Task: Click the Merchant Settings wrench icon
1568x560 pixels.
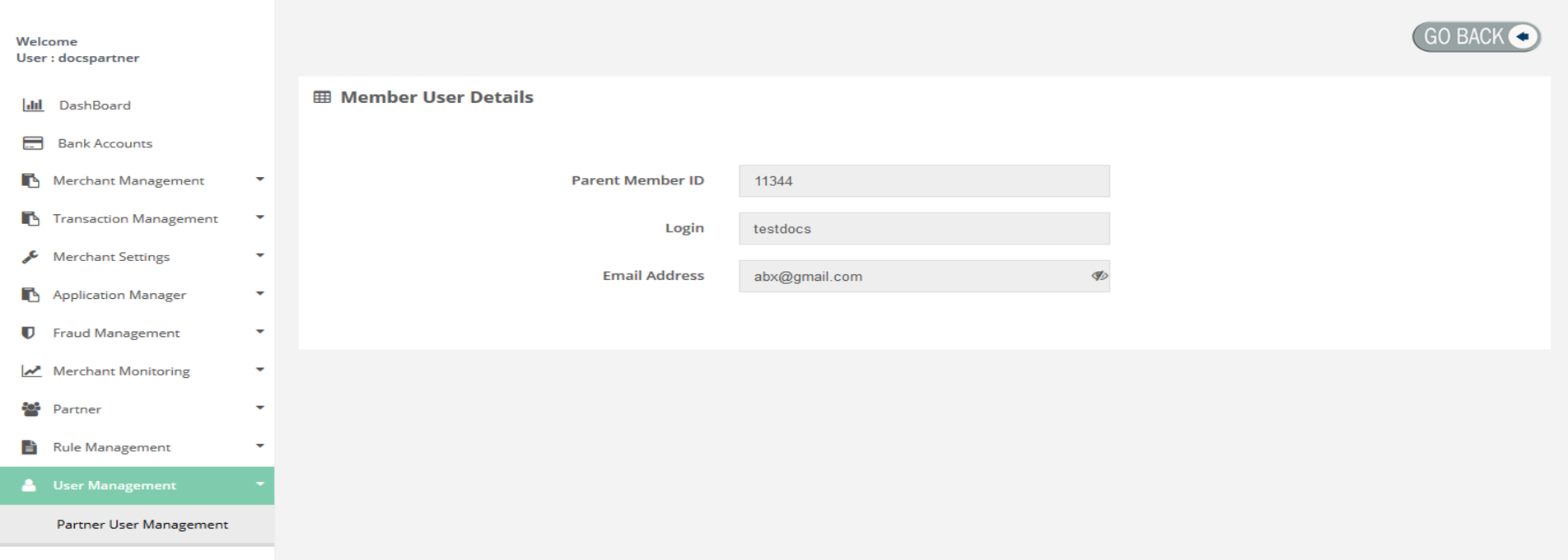Action: (30, 257)
